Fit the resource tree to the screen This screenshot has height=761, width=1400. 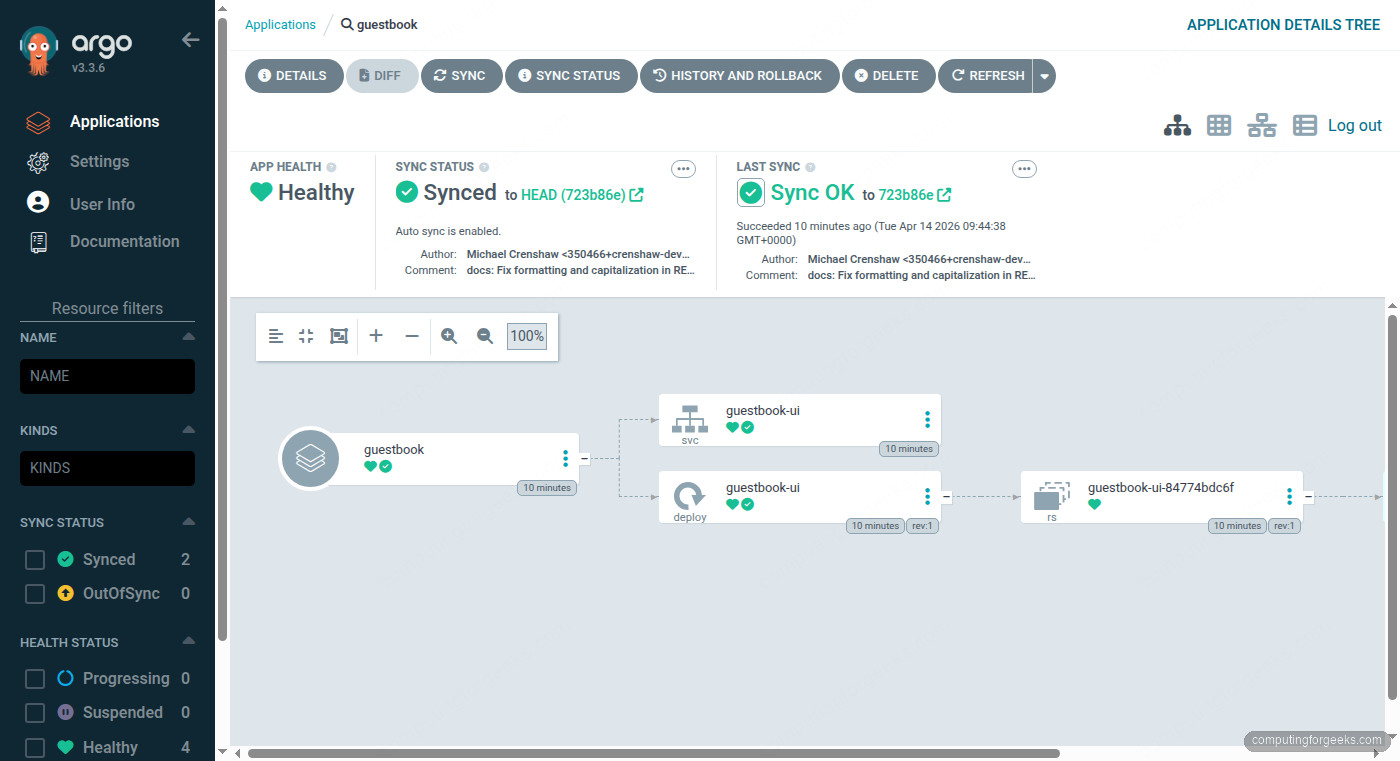tap(338, 336)
